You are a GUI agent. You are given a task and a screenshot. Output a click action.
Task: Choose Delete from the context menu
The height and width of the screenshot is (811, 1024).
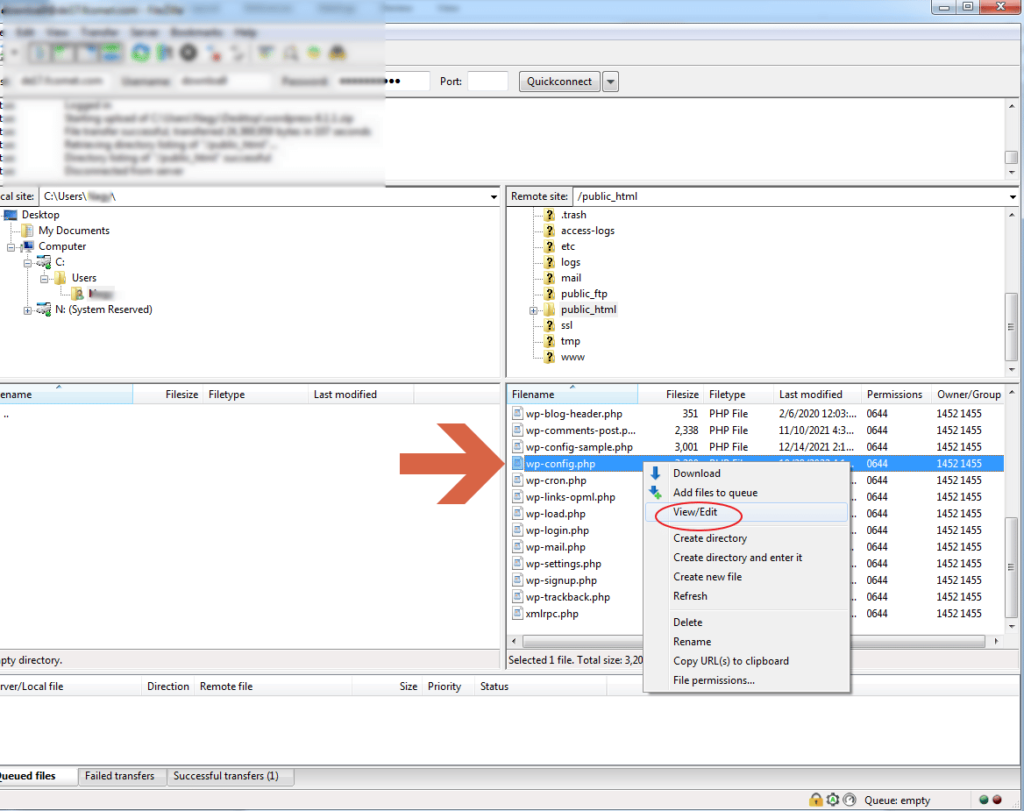coord(747,623)
